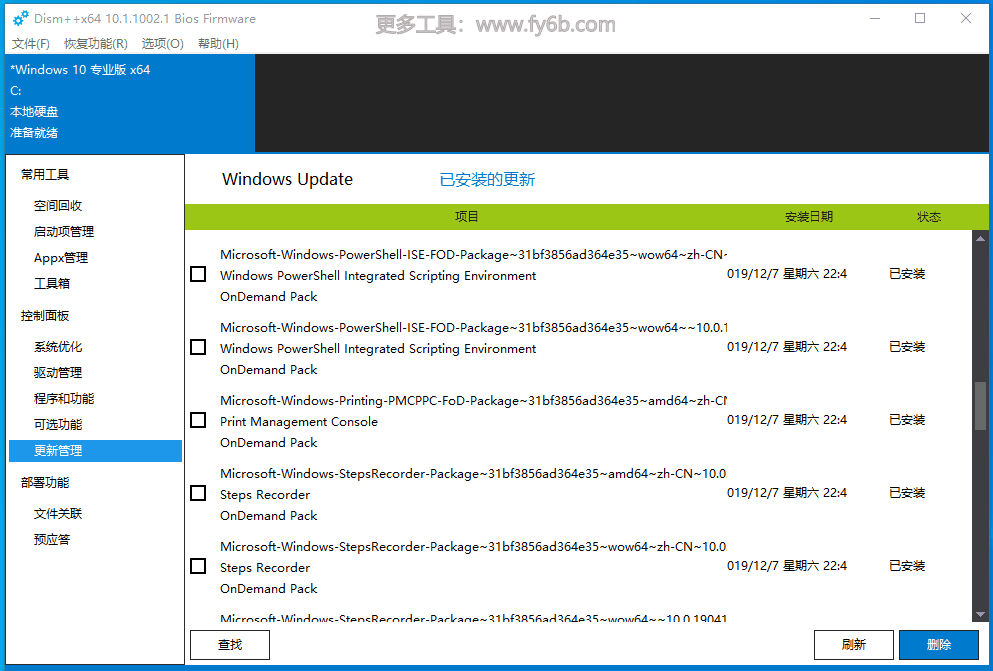Screen dimensions: 993x671
Task: Click the 常用工具 section heading
Action: pos(45,175)
